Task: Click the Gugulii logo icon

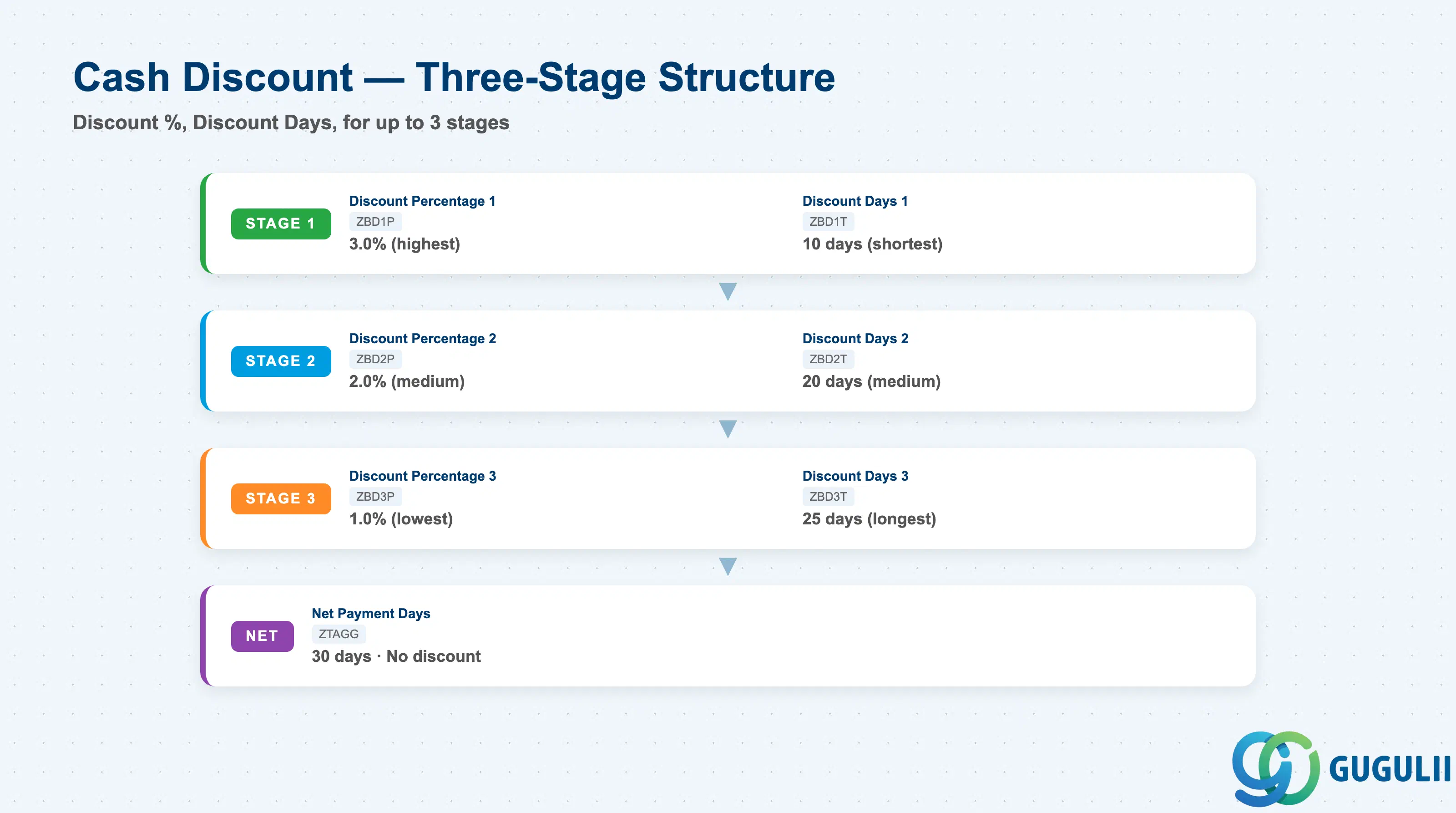Action: pos(1276,768)
